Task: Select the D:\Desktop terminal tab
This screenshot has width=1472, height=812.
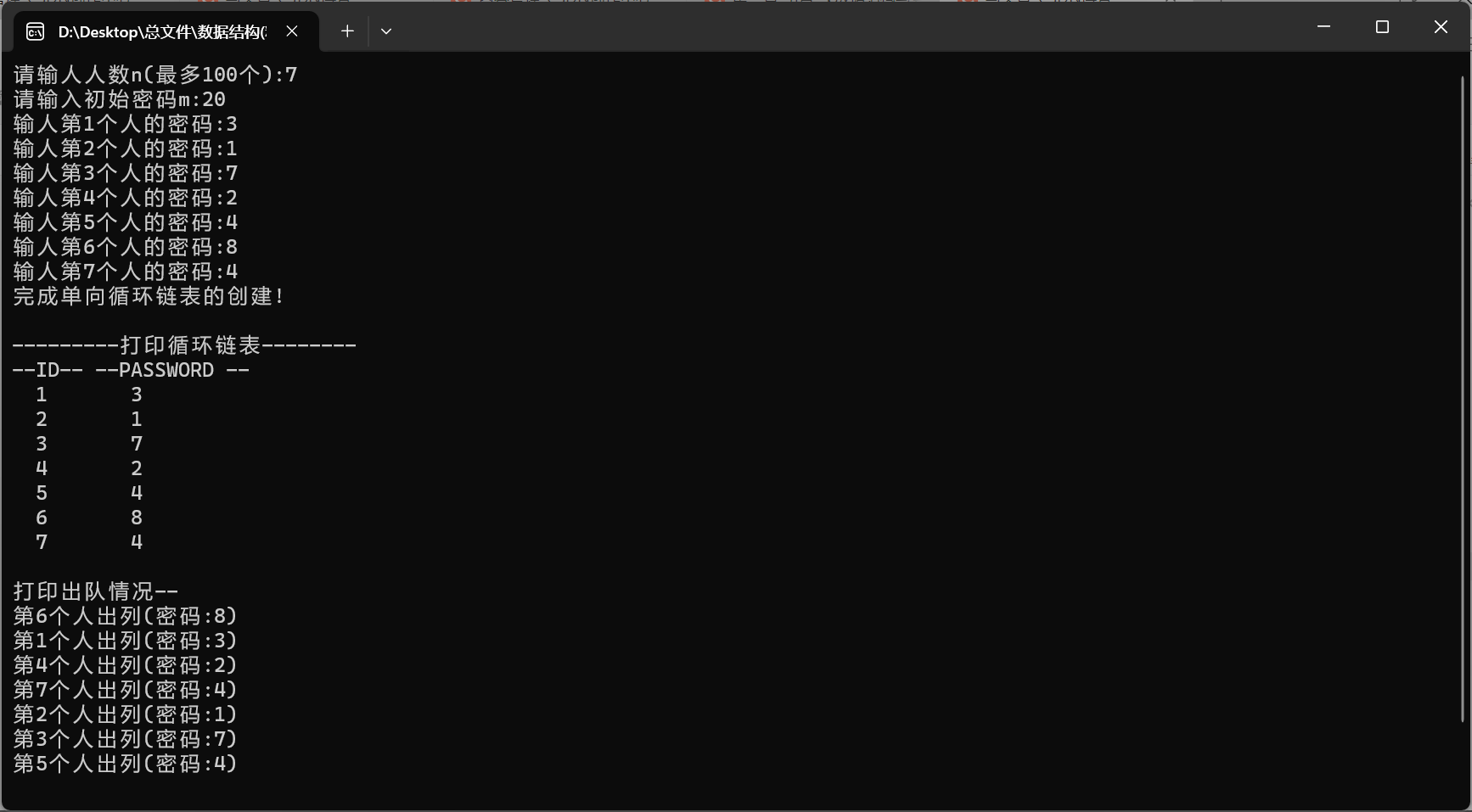Action: [x=166, y=31]
